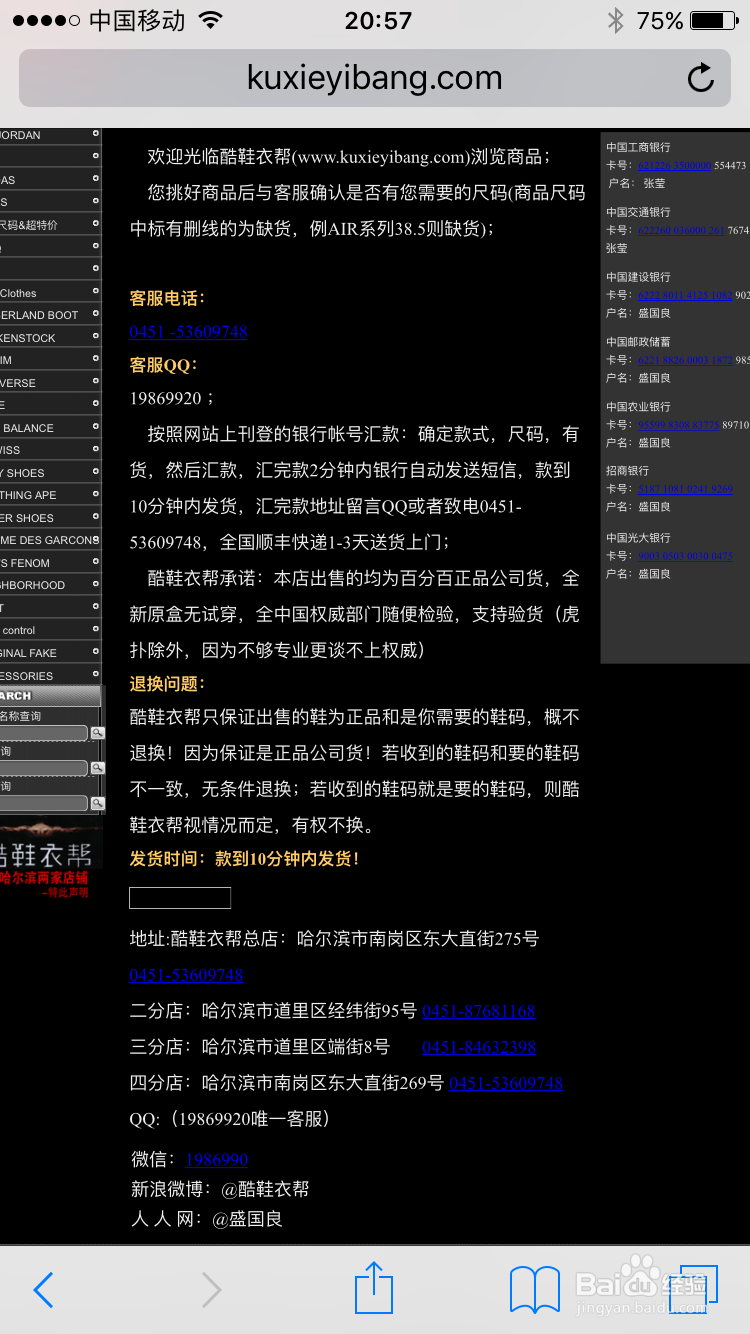Click the magnifier icon beside 名称查询 field
This screenshot has width=750, height=1334.
coord(97,733)
